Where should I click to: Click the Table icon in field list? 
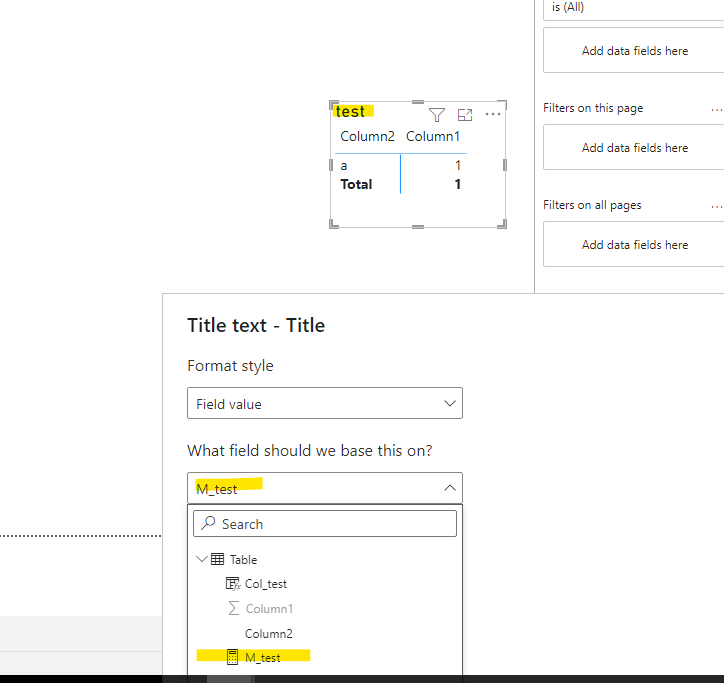click(217, 559)
